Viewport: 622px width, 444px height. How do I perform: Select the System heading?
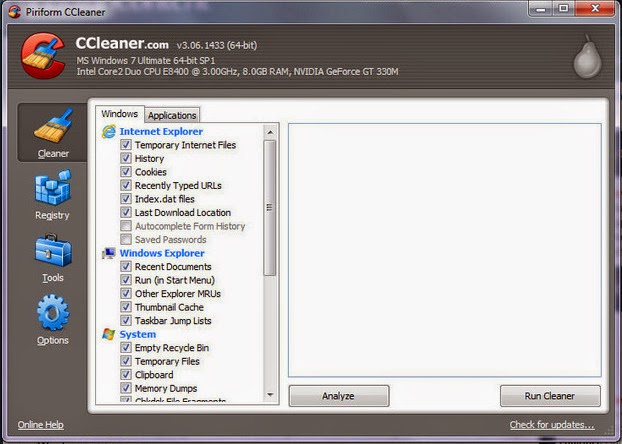coord(138,334)
